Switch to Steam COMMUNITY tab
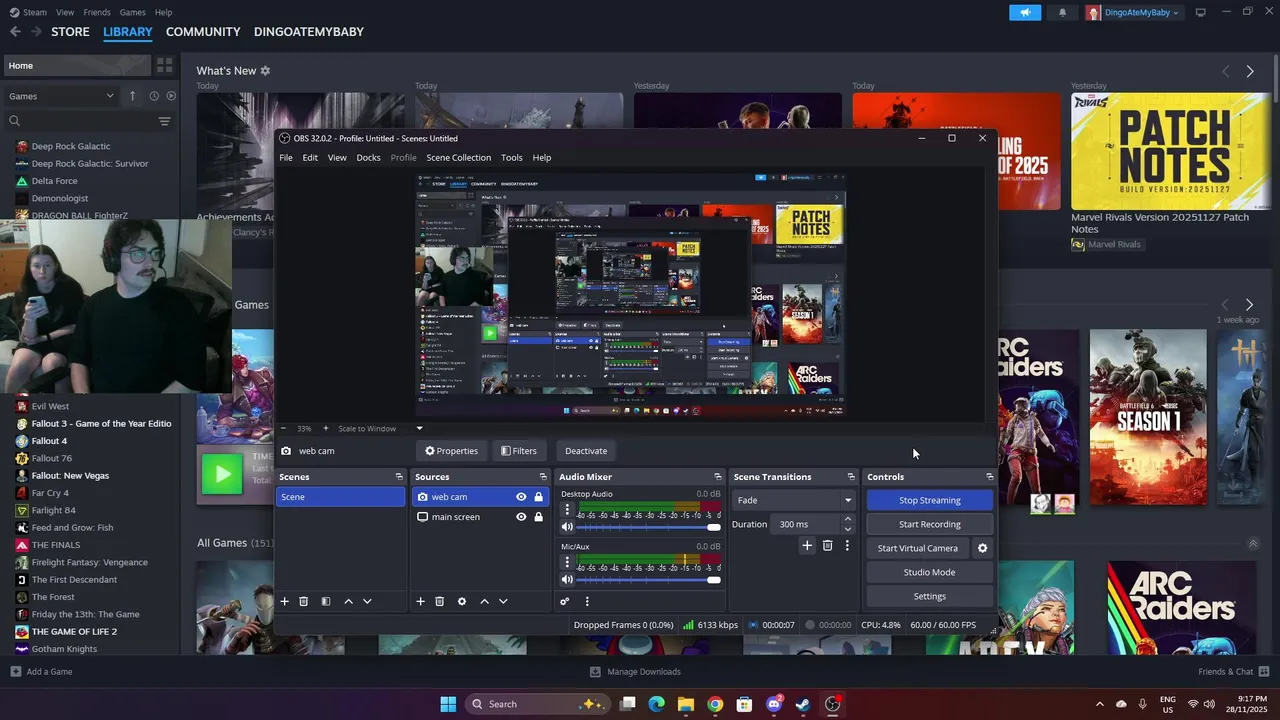This screenshot has height=720, width=1280. [x=203, y=31]
